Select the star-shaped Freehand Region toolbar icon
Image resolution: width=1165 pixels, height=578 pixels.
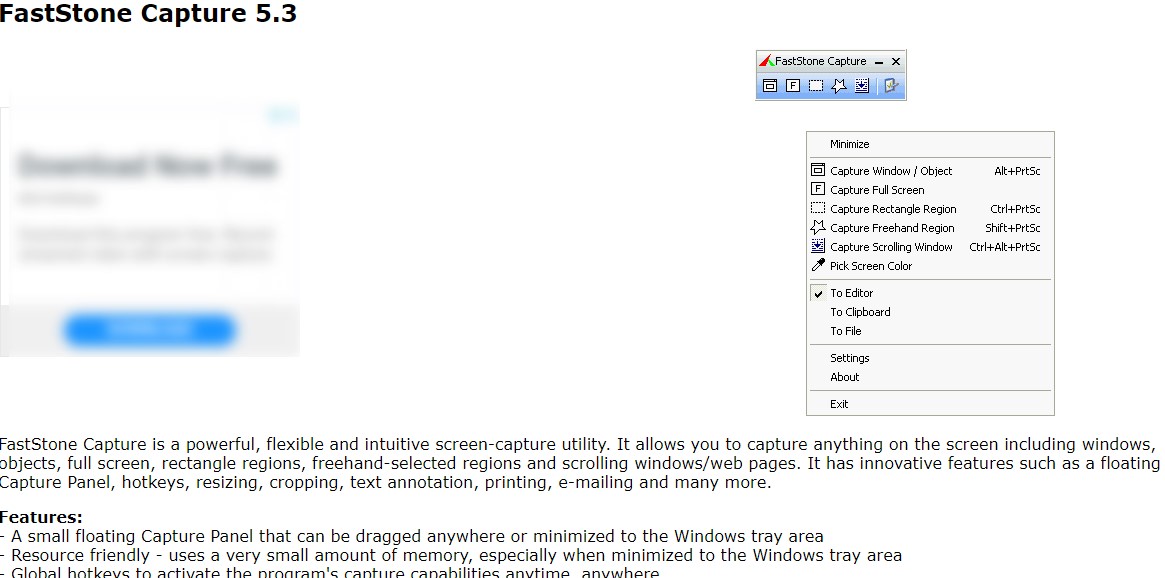click(839, 86)
